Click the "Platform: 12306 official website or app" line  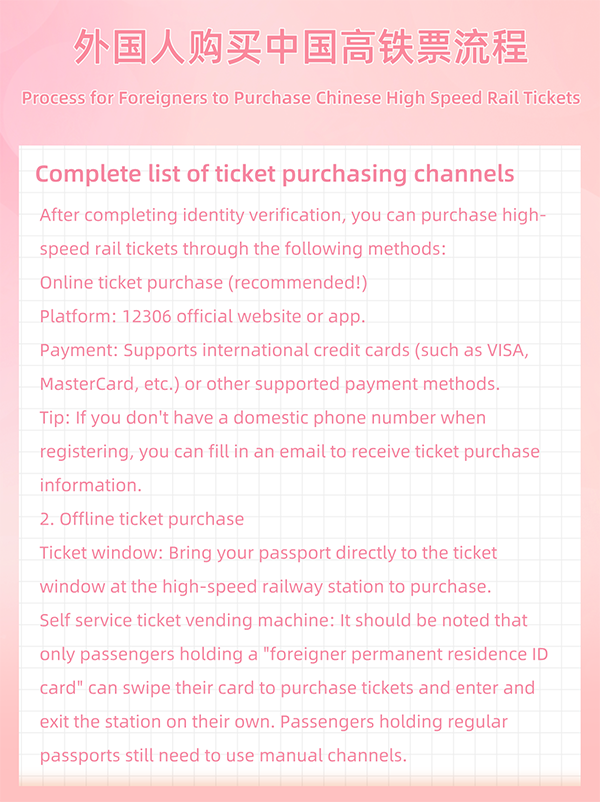coord(203,317)
